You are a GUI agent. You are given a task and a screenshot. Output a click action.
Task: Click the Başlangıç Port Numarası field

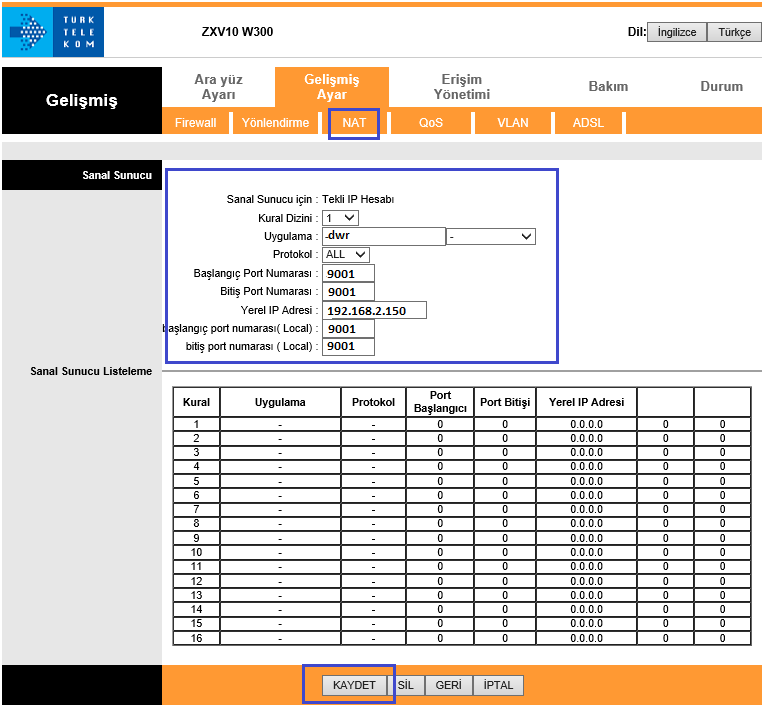click(x=348, y=273)
